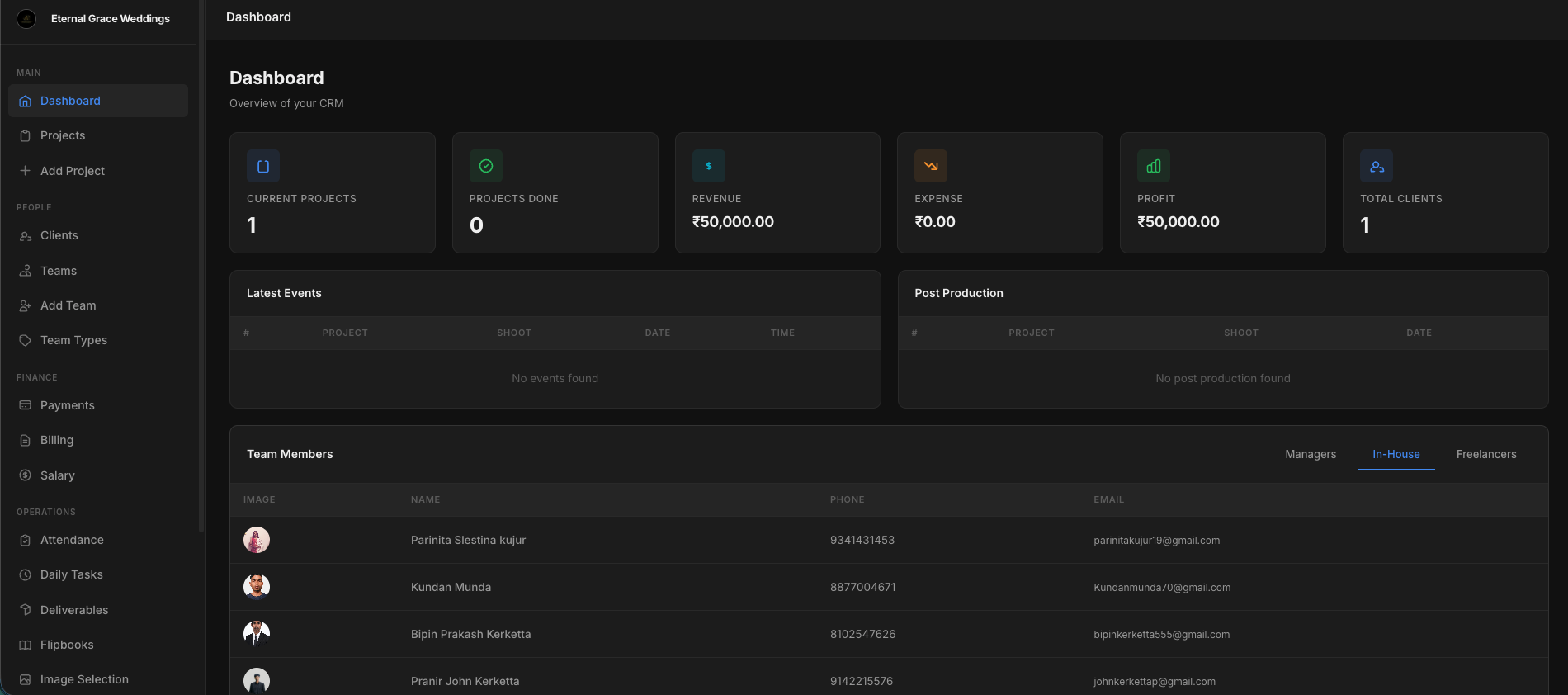1568x695 pixels.
Task: Click the Clients people icon in sidebar
Action: (x=25, y=236)
